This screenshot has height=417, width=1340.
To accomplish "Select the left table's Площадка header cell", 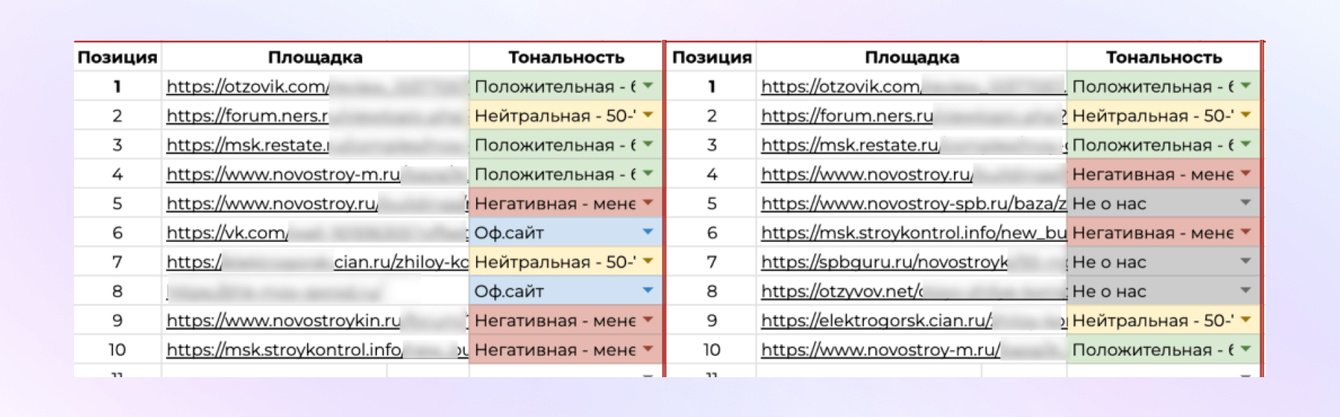I will (x=314, y=57).
